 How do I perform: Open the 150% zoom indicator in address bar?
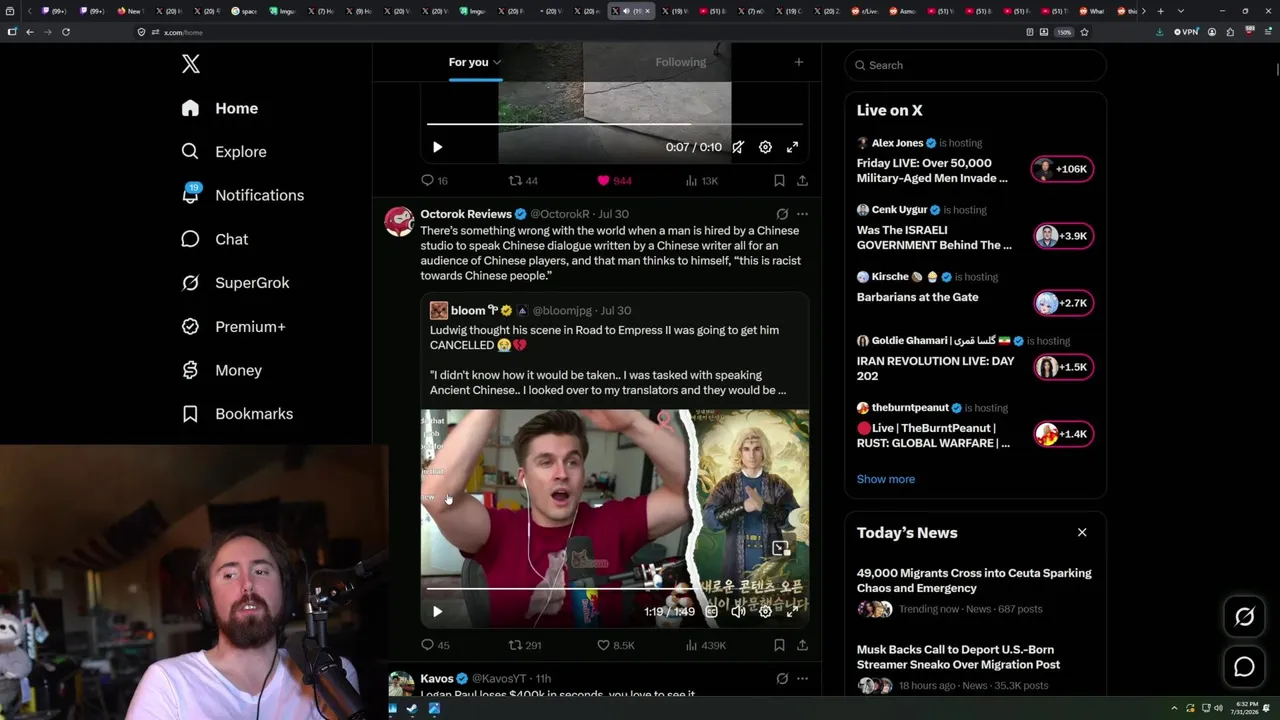point(1064,32)
